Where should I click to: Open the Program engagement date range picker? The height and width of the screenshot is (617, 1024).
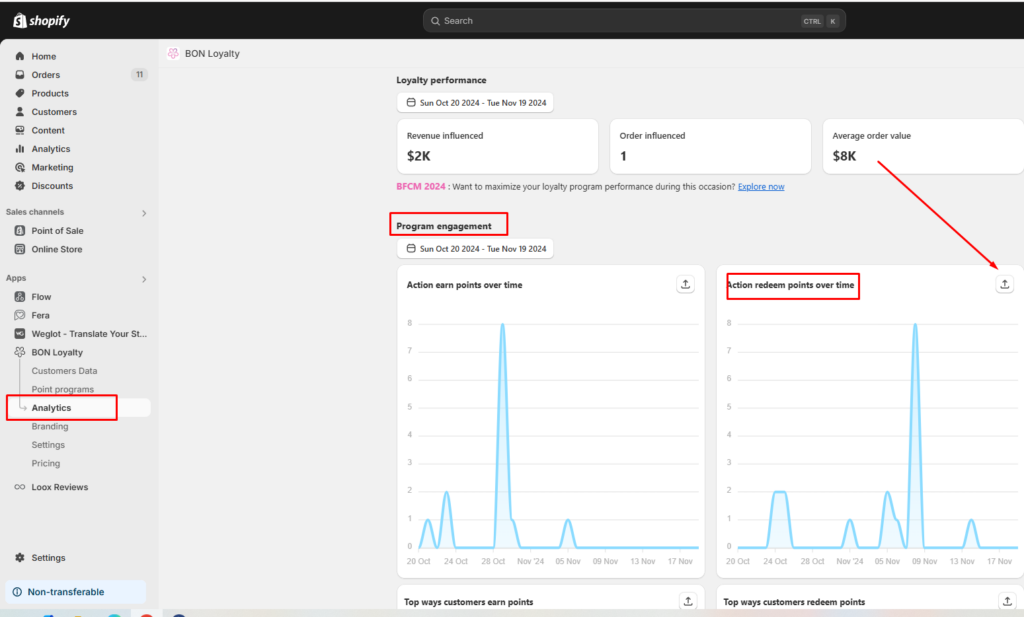pyautogui.click(x=475, y=248)
